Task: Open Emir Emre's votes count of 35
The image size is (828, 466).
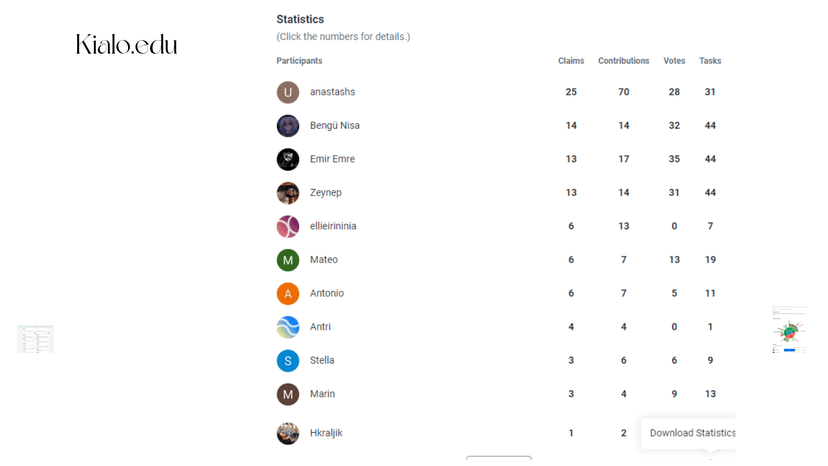Action: pos(674,159)
